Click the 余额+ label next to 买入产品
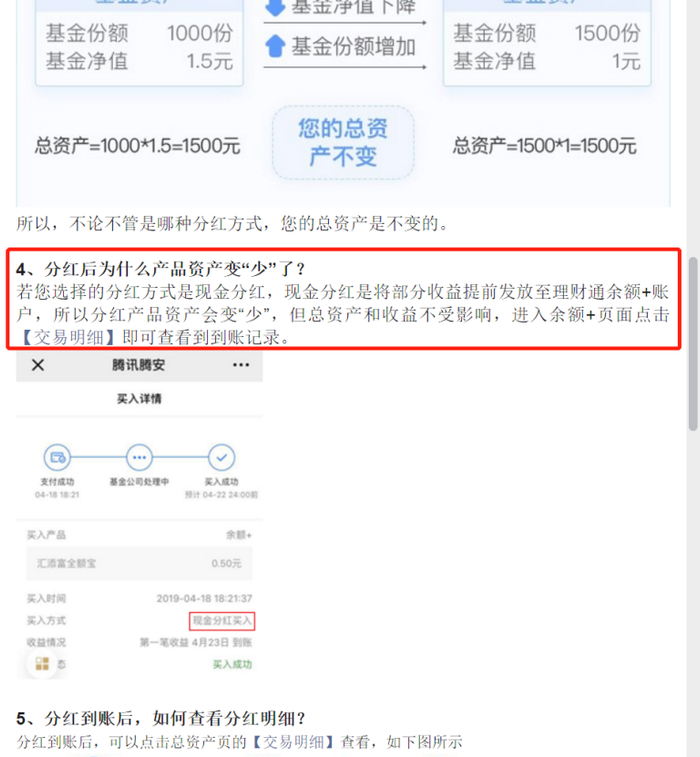700x757 pixels. [x=239, y=535]
